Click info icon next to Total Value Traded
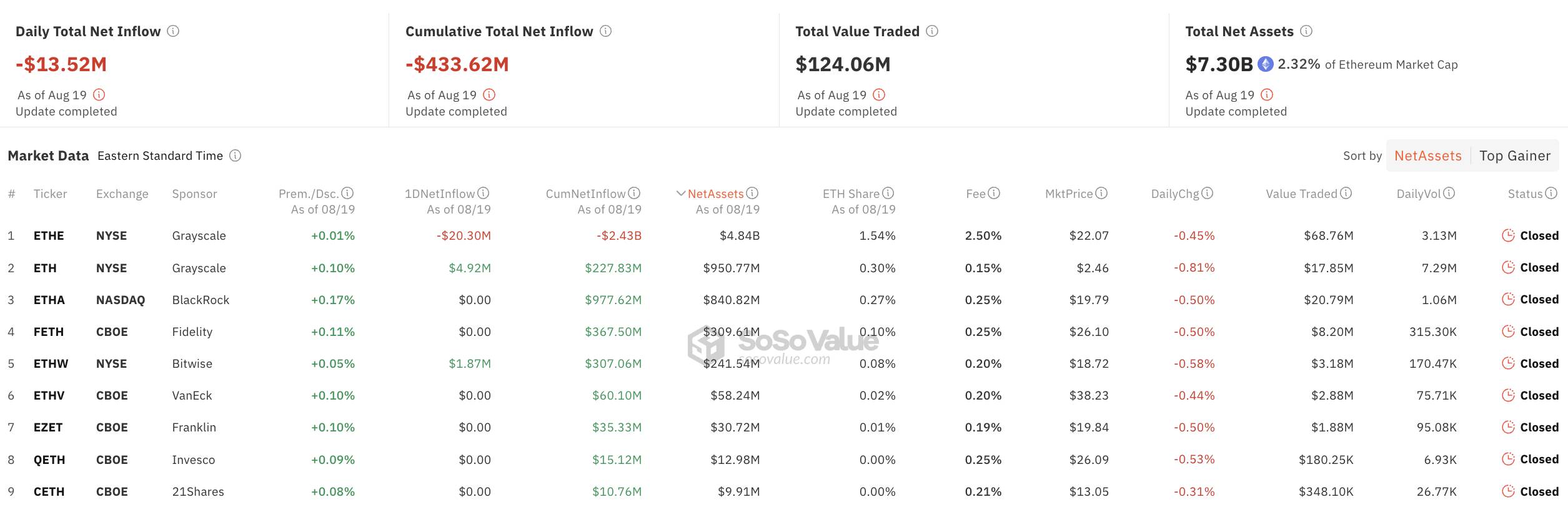The image size is (1568, 512). pos(931,31)
